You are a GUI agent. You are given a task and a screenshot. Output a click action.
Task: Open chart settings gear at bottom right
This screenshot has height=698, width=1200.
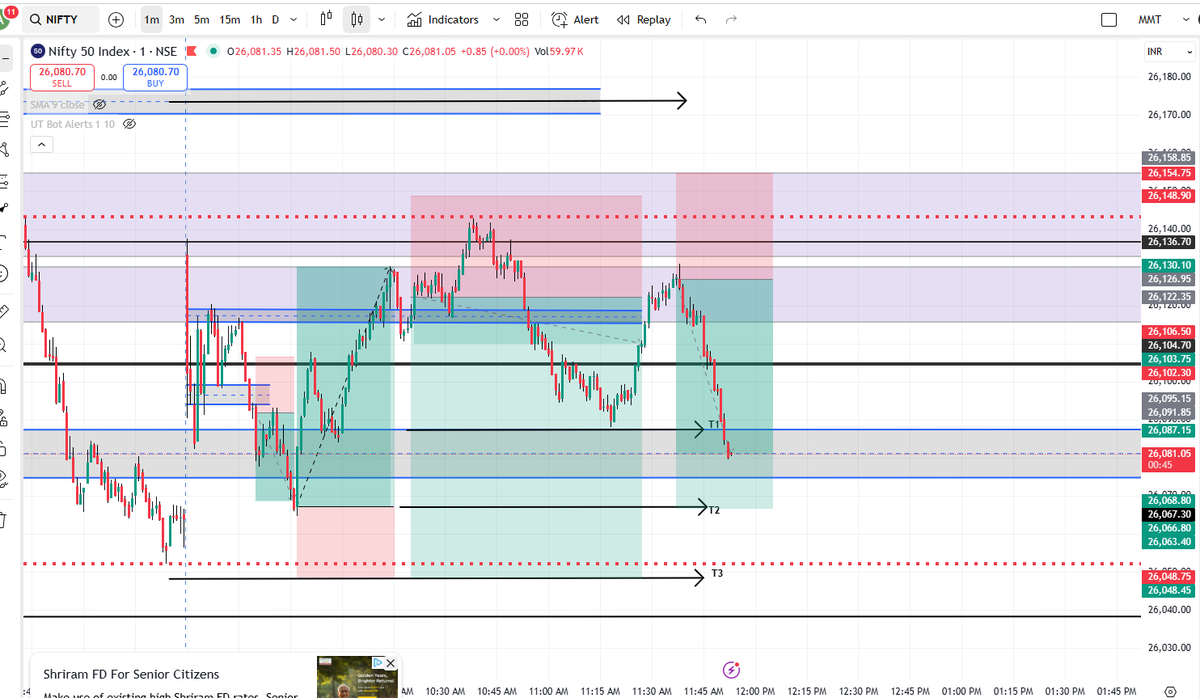tap(1170, 690)
